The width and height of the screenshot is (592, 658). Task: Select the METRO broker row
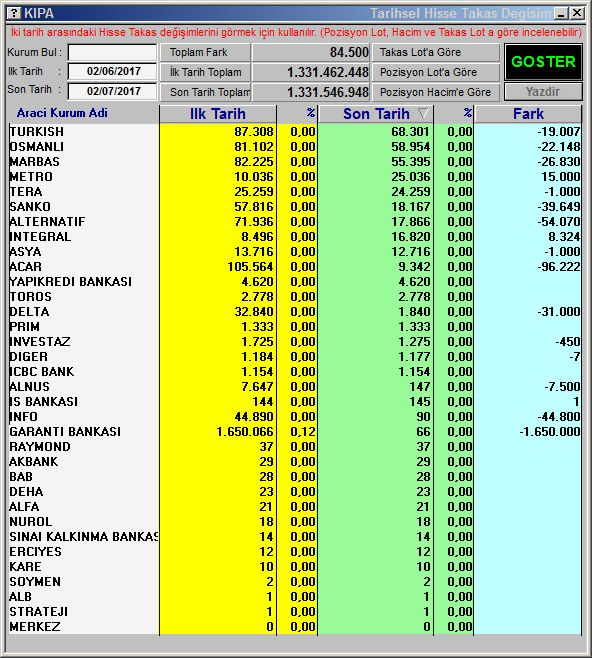tap(295, 177)
